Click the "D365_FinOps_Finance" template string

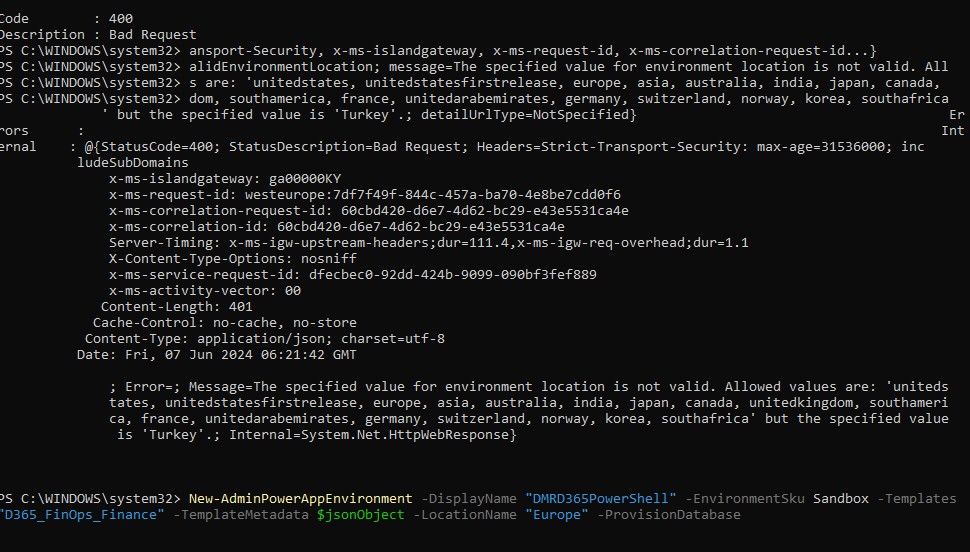pyautogui.click(x=82, y=515)
